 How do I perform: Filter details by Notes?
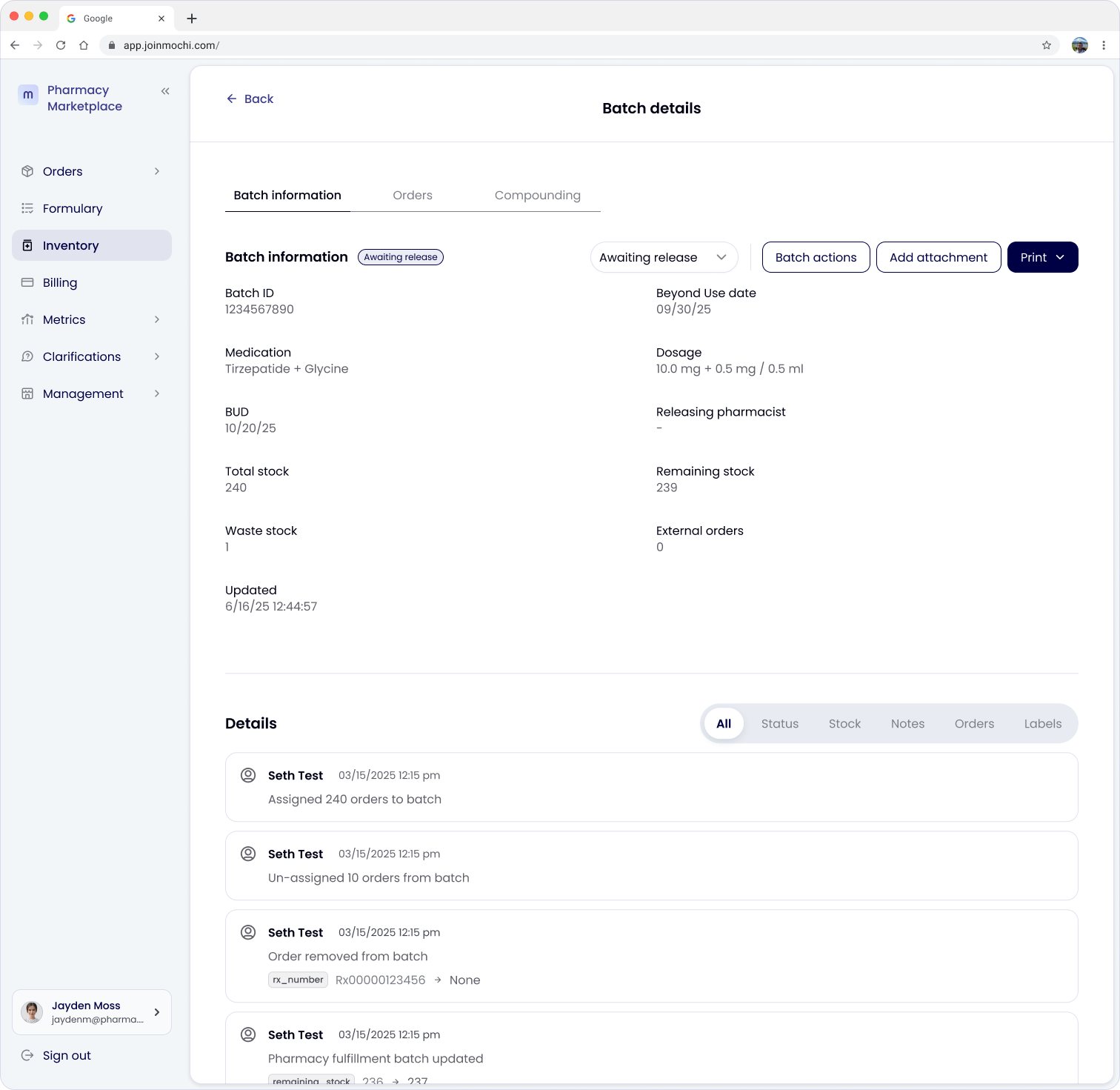907,724
